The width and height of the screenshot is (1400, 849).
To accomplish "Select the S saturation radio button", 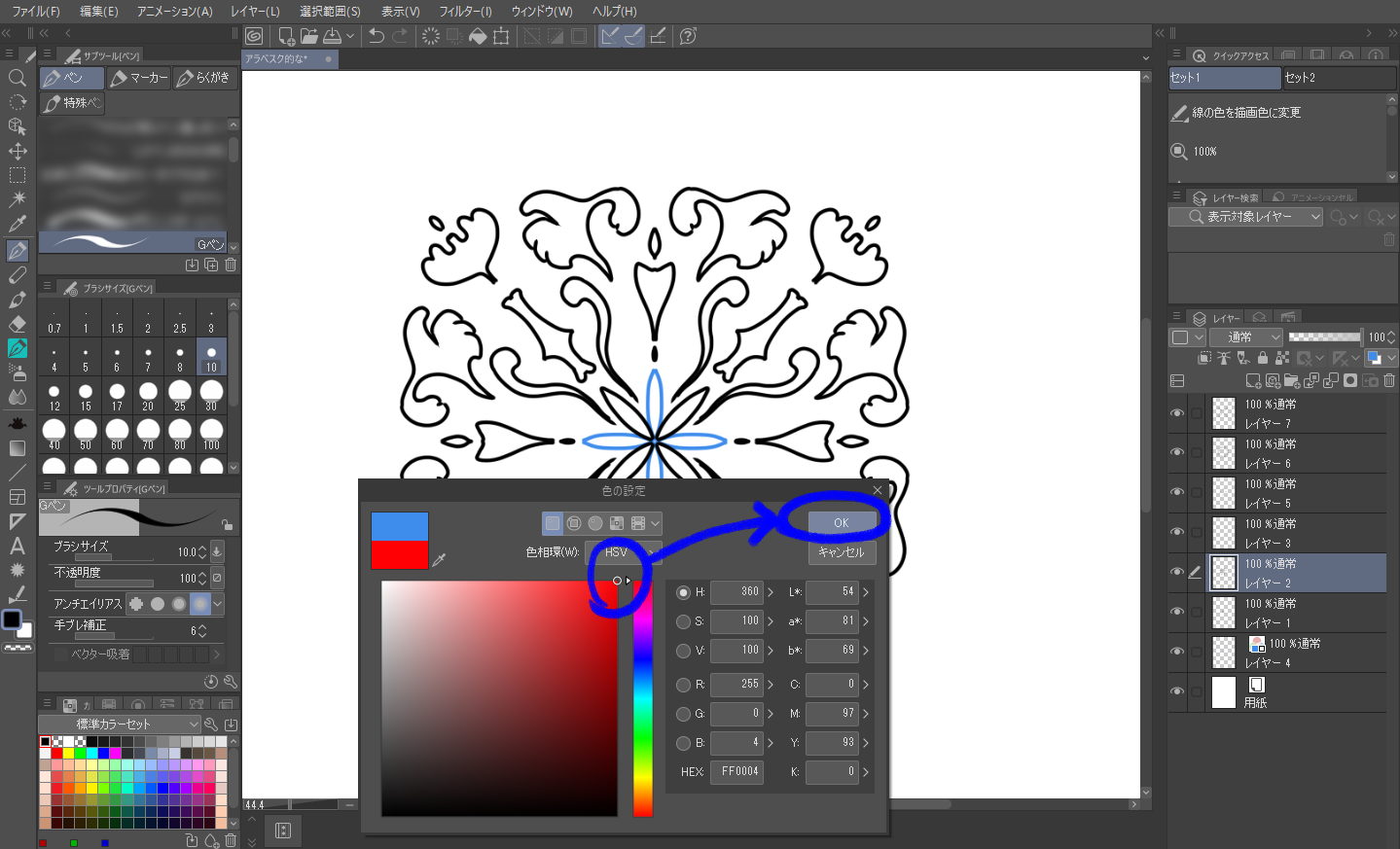I will pyautogui.click(x=683, y=621).
